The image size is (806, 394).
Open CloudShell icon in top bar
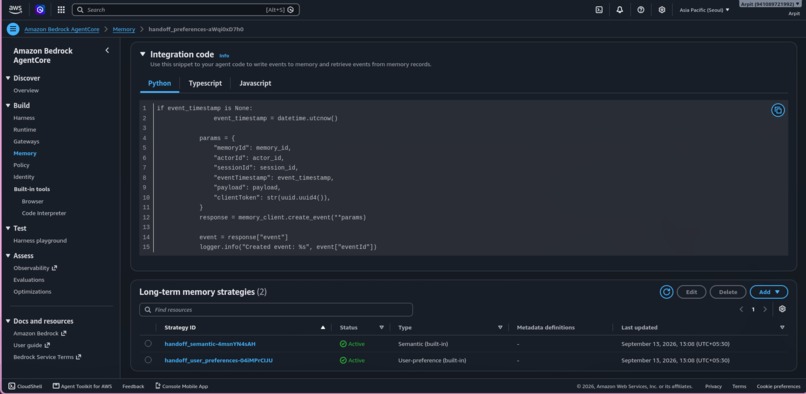(x=599, y=9)
